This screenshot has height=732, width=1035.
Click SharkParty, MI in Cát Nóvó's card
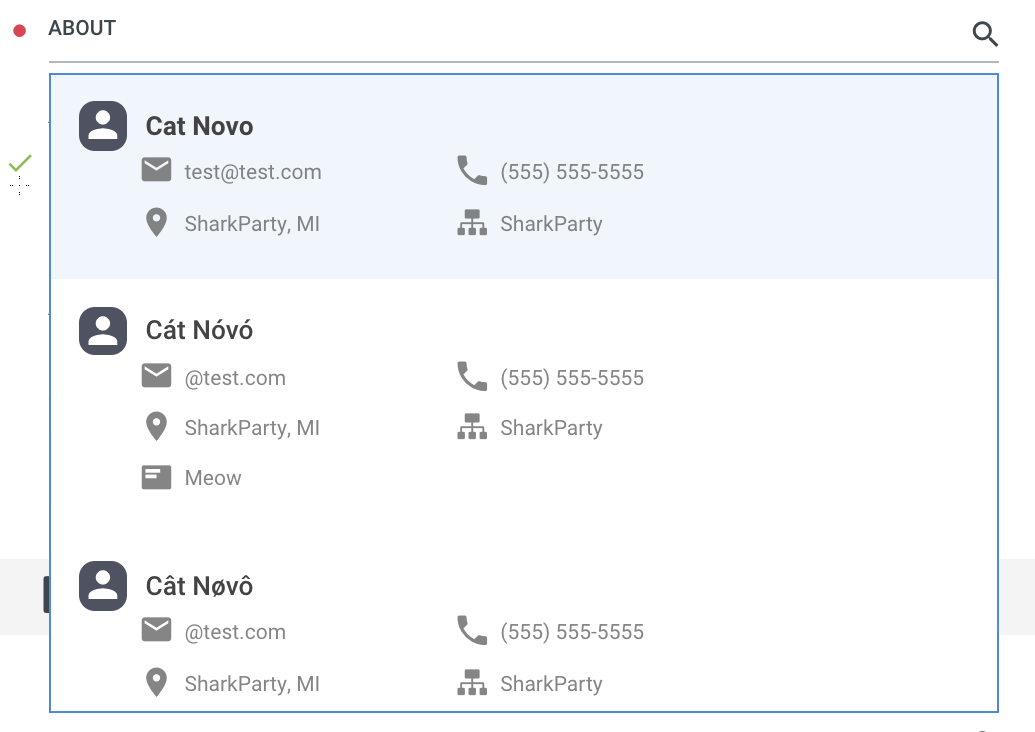[x=252, y=428]
